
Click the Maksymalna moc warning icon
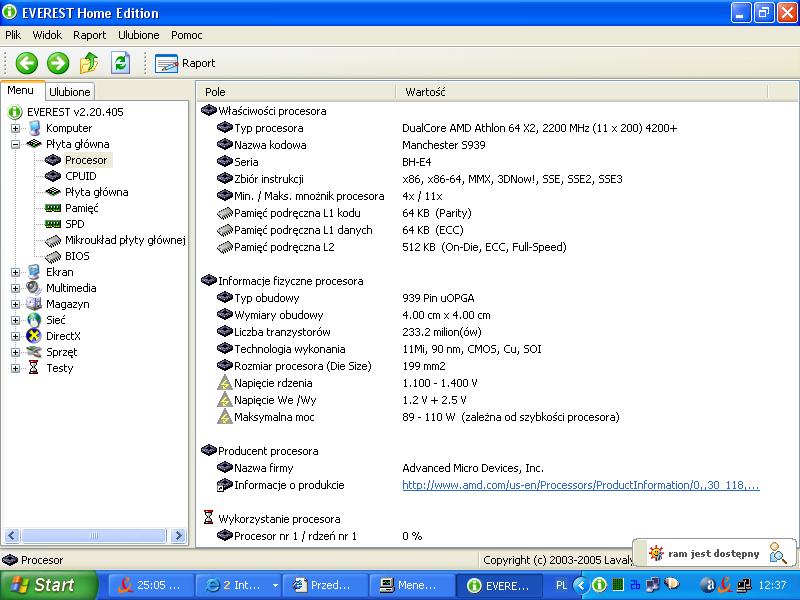pyautogui.click(x=224, y=417)
